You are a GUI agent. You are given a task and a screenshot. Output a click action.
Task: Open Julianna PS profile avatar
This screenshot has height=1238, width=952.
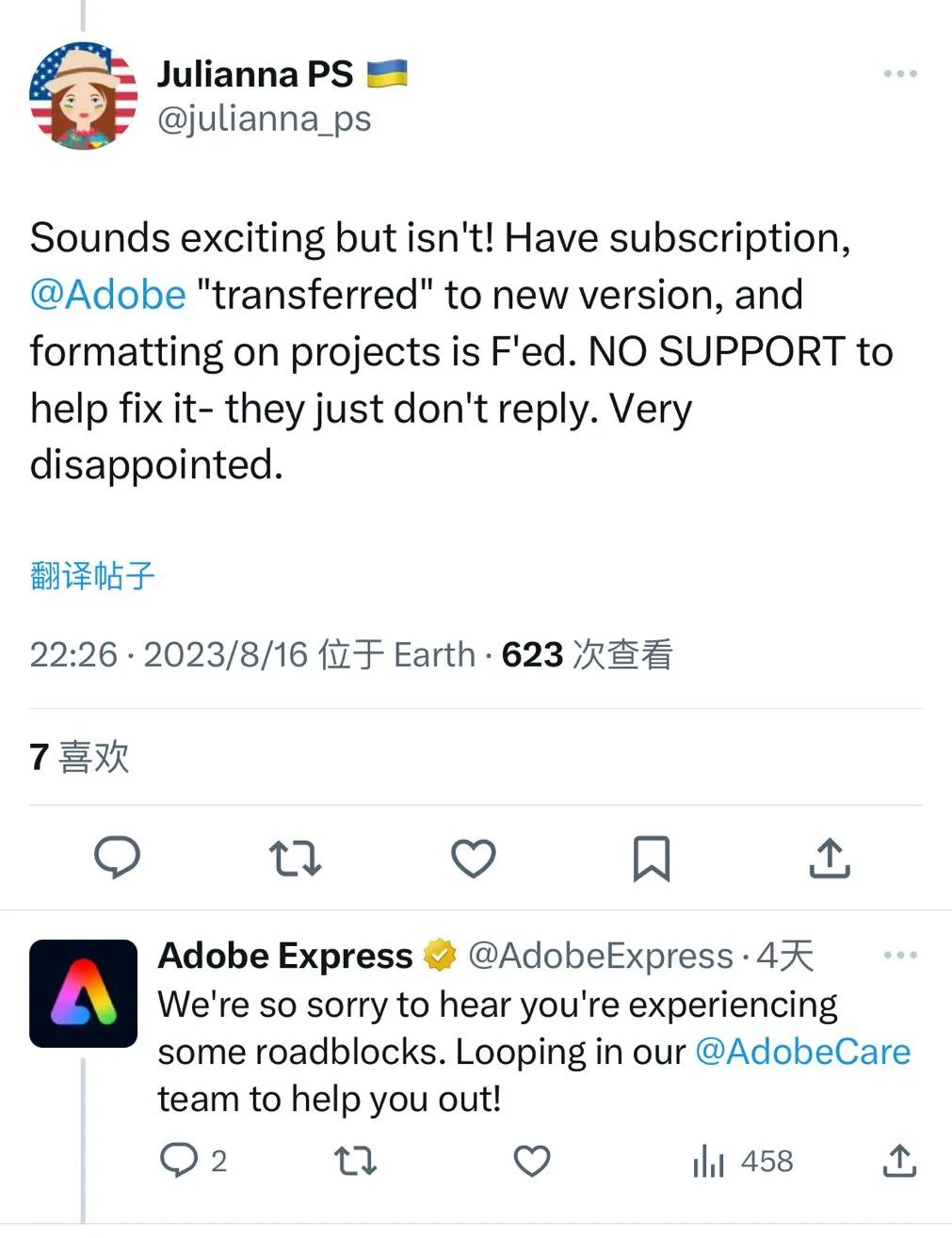pyautogui.click(x=83, y=95)
